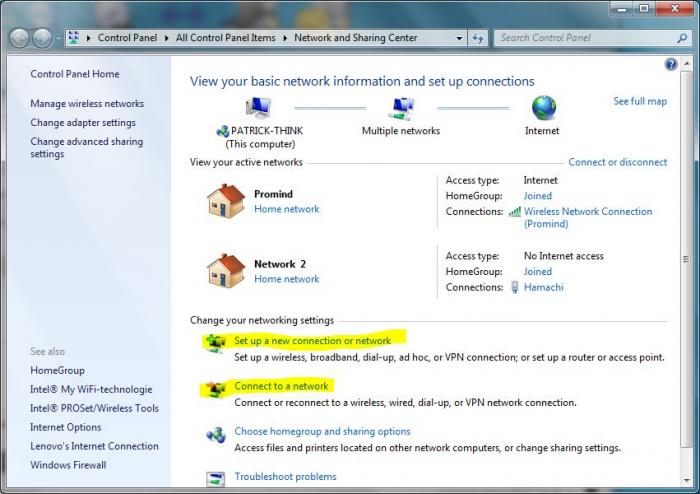Click See full map link
The image size is (700, 494).
click(x=640, y=101)
